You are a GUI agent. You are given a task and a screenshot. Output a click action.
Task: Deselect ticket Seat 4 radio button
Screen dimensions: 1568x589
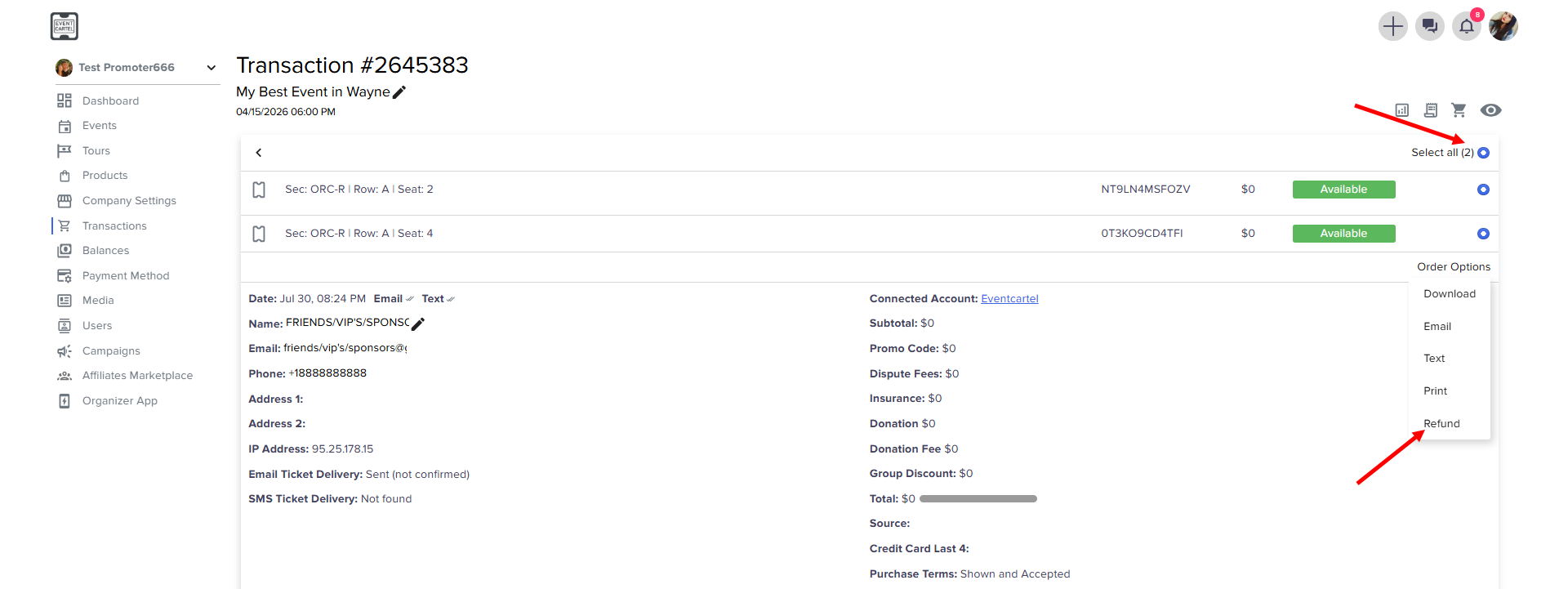pos(1484,234)
